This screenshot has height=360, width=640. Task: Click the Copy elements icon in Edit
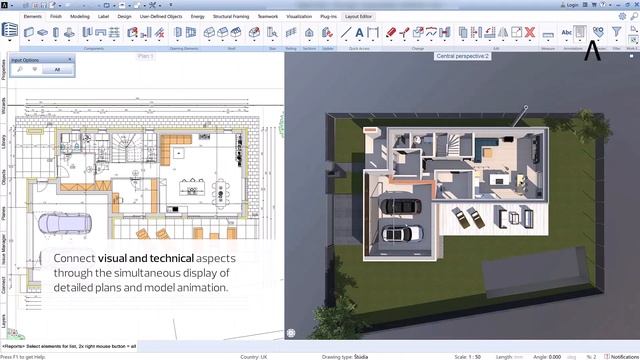(463, 32)
